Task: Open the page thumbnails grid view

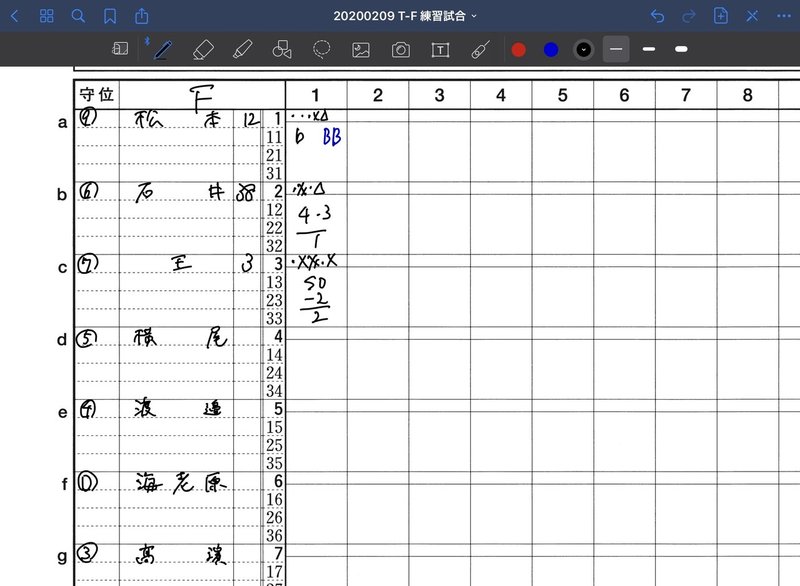Action: click(46, 16)
